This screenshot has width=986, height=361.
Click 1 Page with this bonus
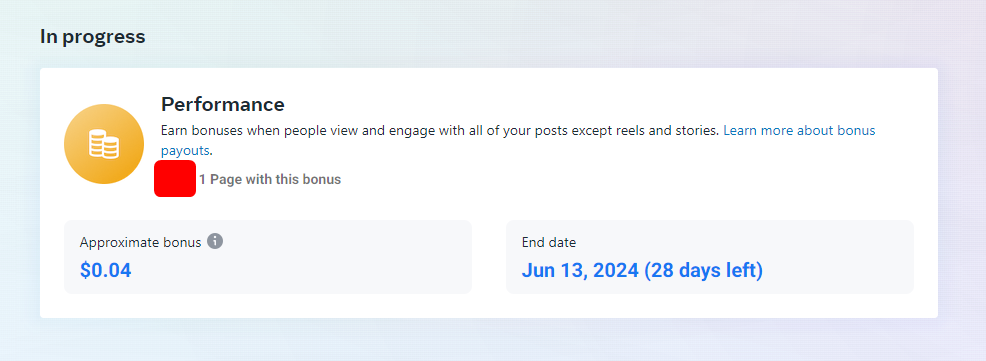[270, 179]
